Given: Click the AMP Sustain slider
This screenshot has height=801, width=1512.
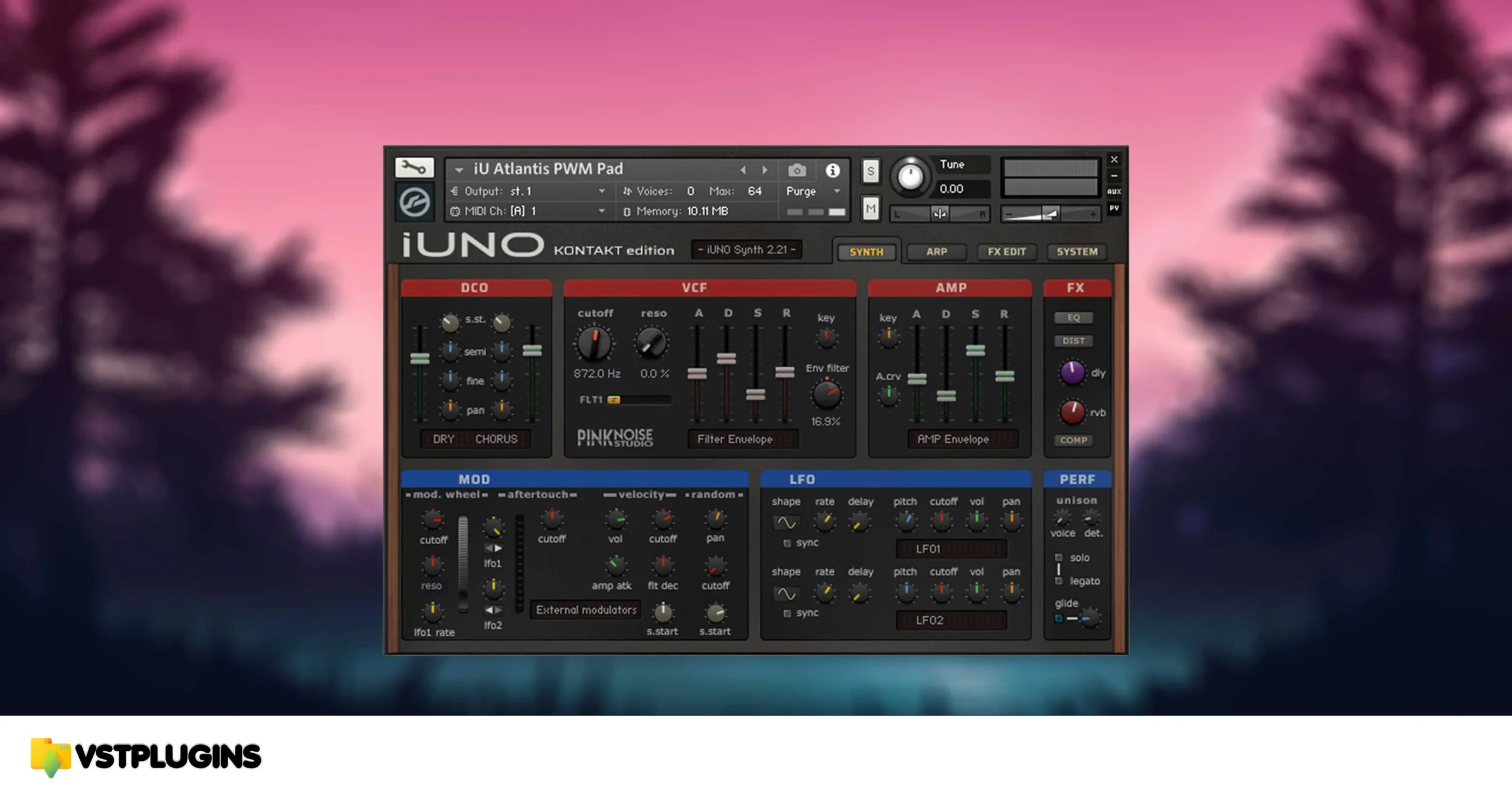Looking at the screenshot, I should (975, 350).
